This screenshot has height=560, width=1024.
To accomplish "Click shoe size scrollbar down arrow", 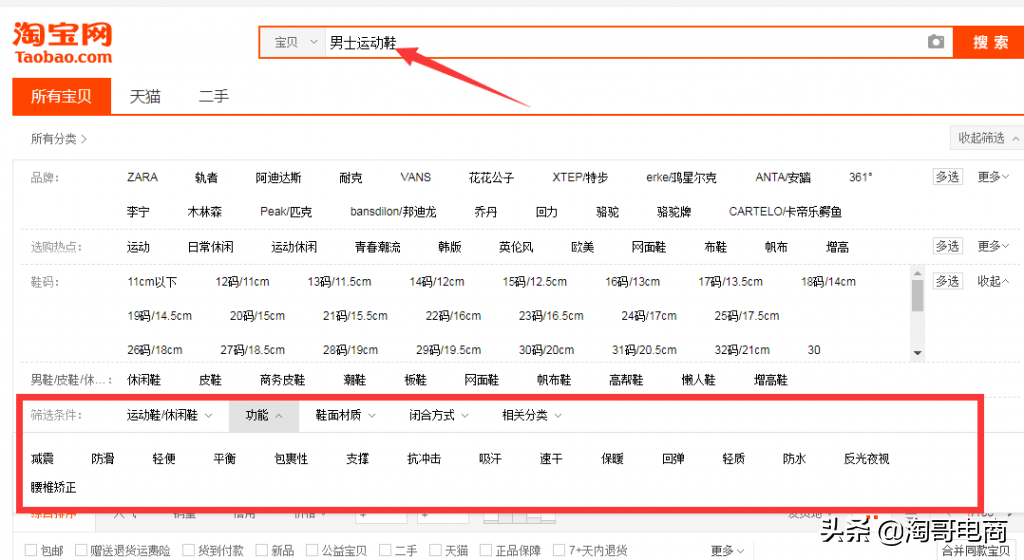I will [x=918, y=353].
